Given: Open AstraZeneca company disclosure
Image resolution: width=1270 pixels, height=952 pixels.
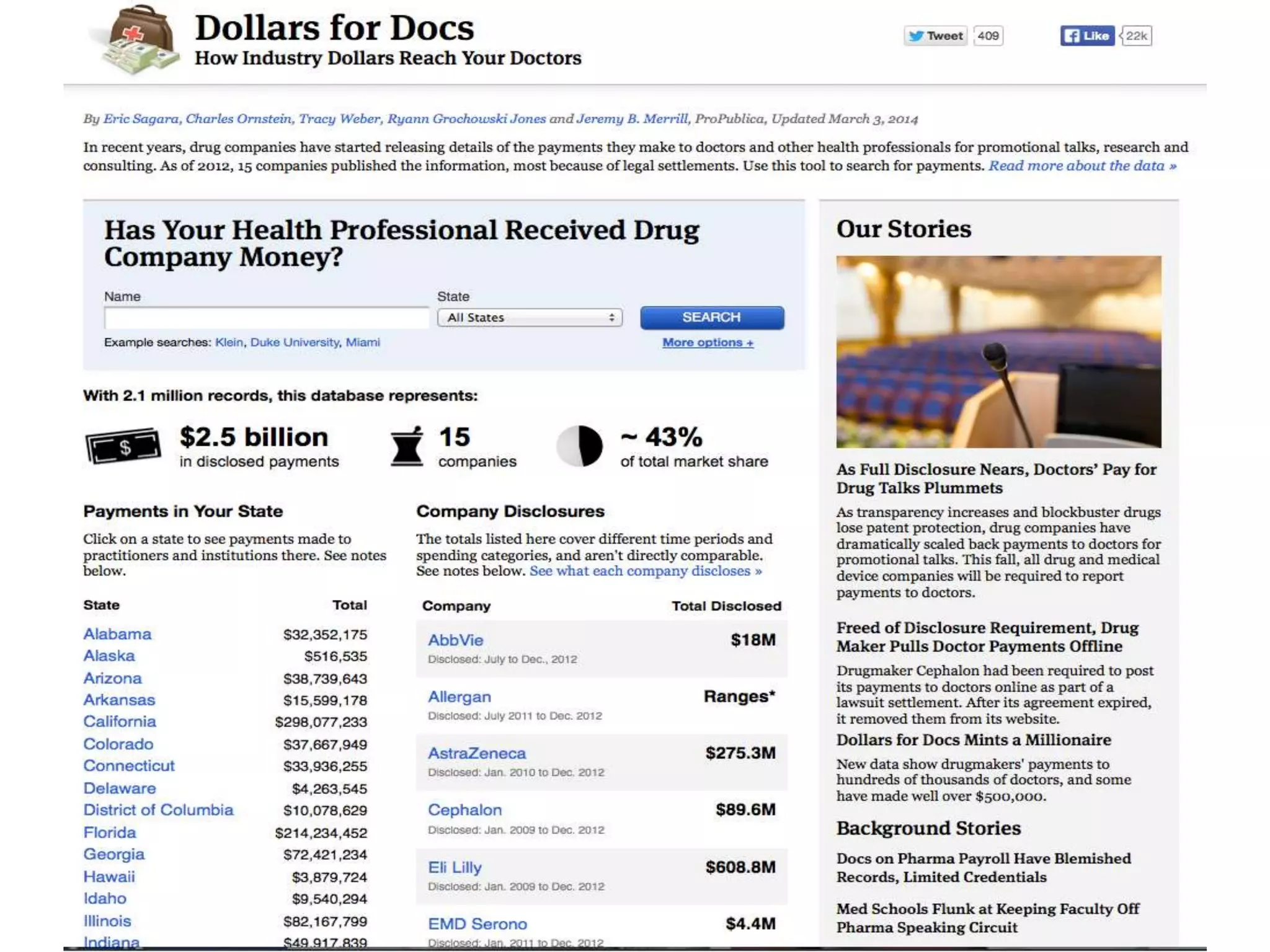Looking at the screenshot, I should [476, 753].
